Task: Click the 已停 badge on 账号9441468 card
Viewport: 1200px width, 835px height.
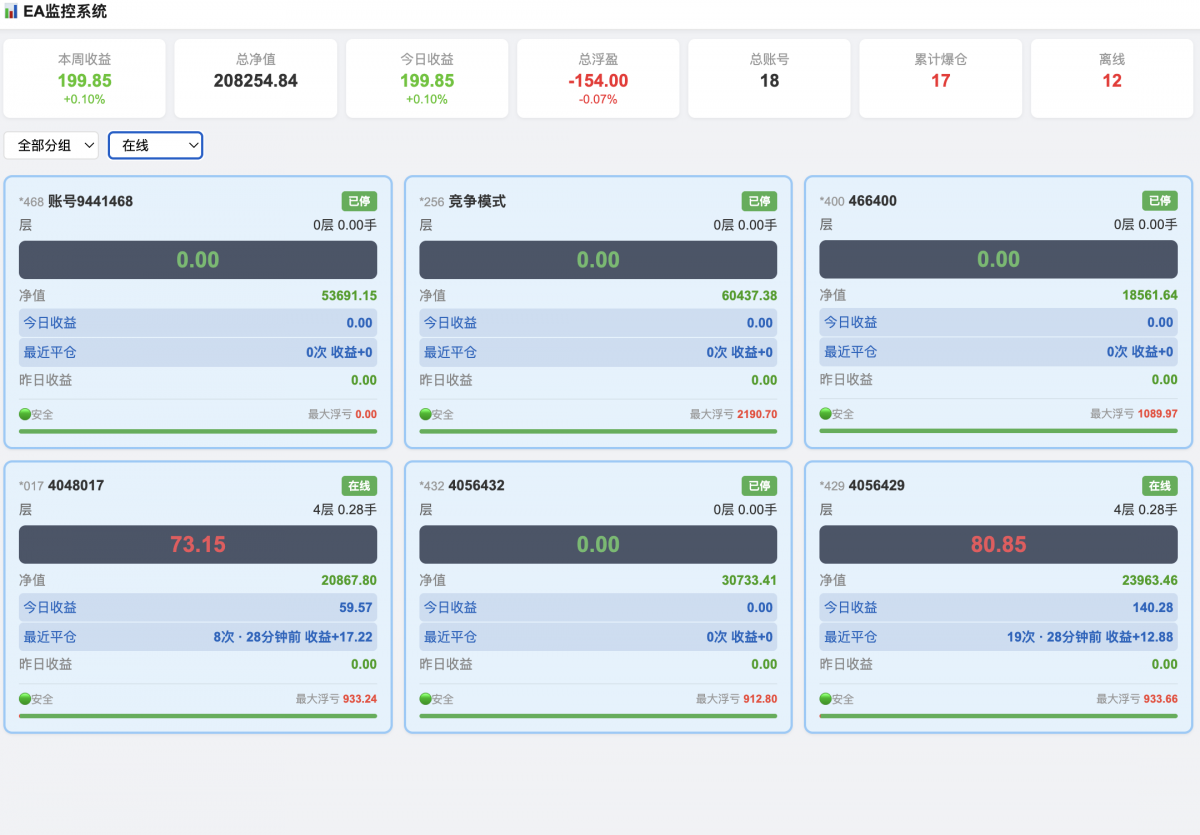Action: pyautogui.click(x=359, y=201)
